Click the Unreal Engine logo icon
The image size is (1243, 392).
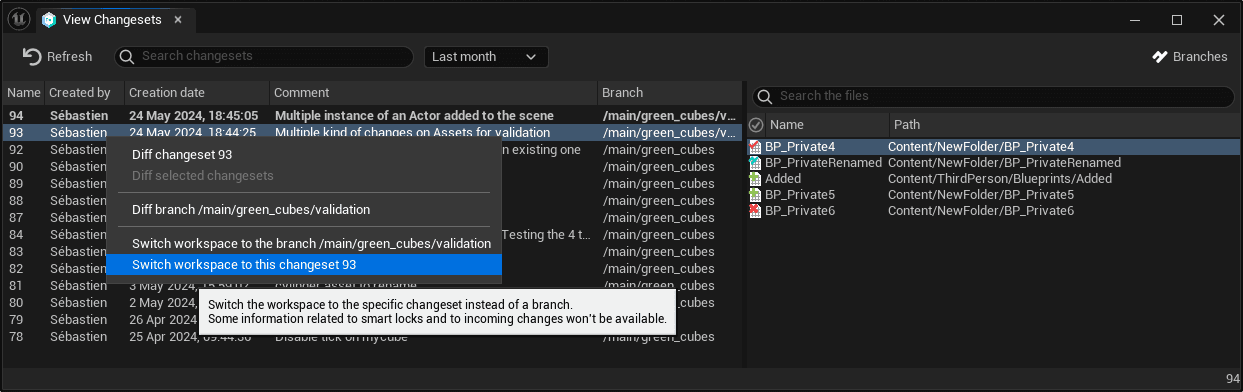click(19, 19)
